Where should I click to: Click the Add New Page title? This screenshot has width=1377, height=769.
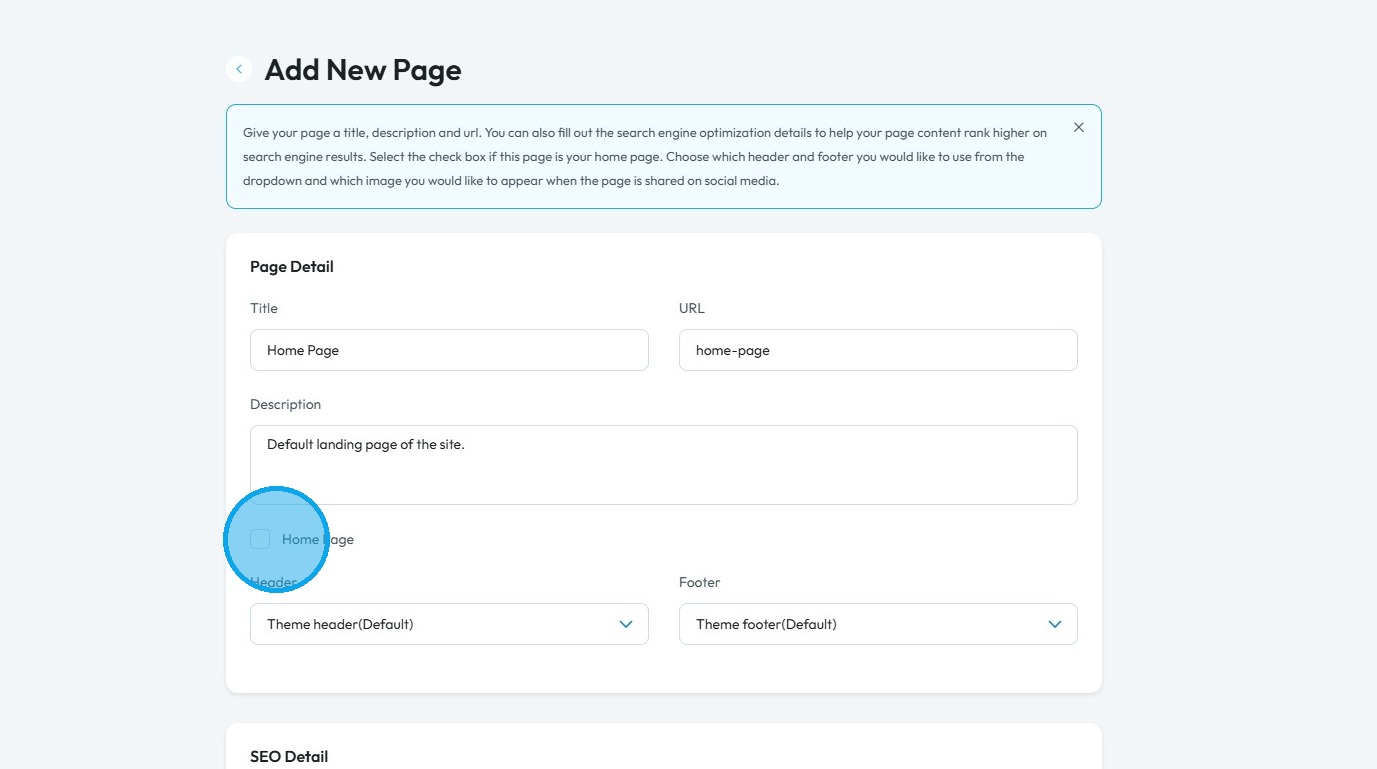pos(363,70)
